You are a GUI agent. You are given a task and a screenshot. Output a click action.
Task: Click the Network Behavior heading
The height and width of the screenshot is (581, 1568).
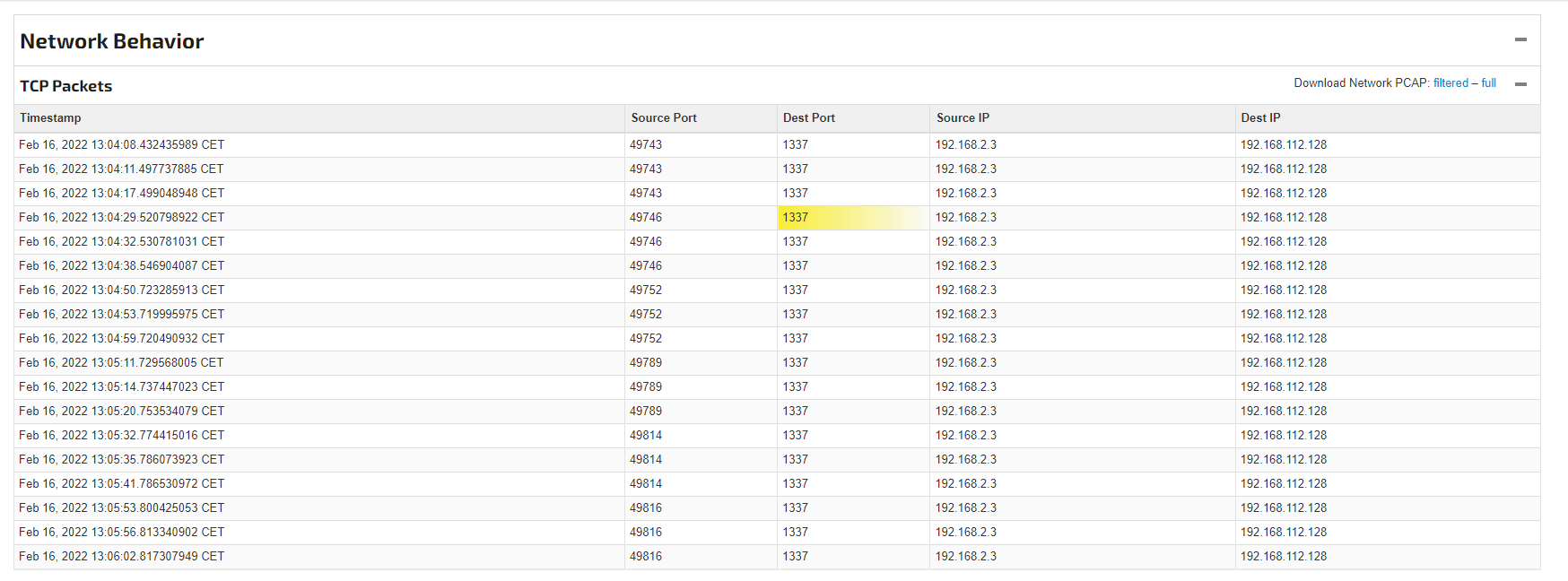click(112, 41)
